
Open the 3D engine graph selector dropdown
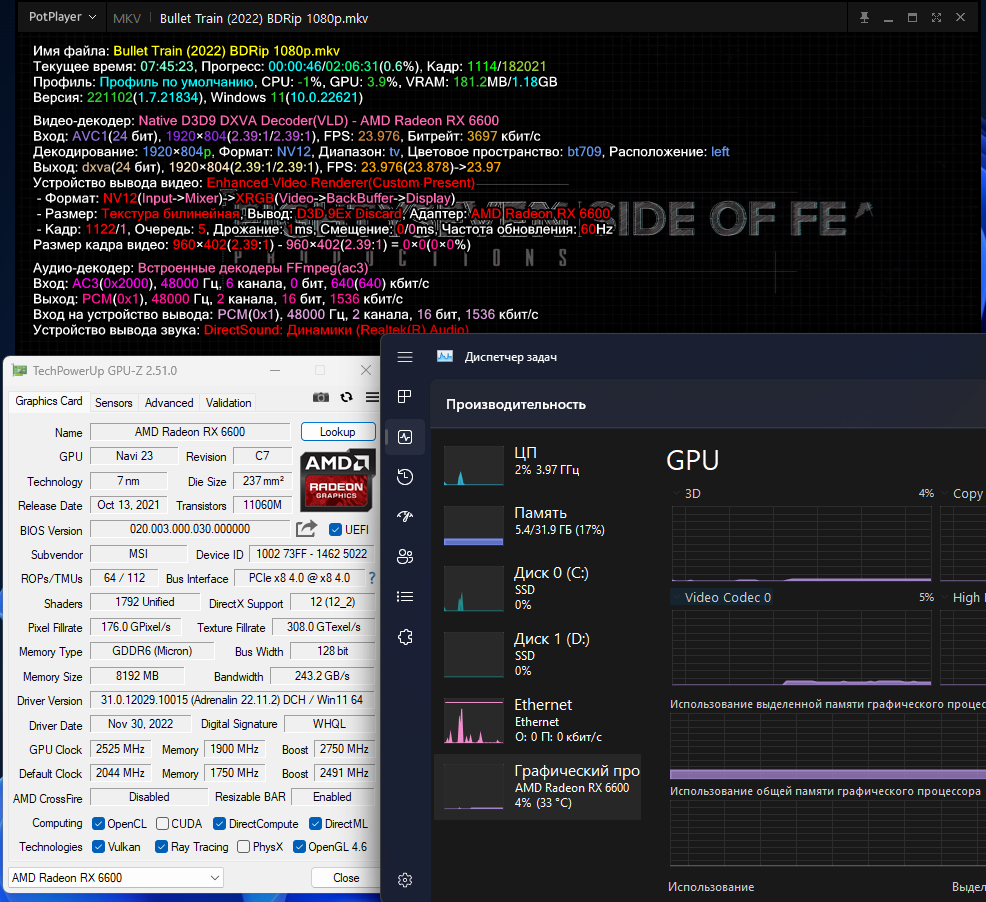click(x=677, y=493)
